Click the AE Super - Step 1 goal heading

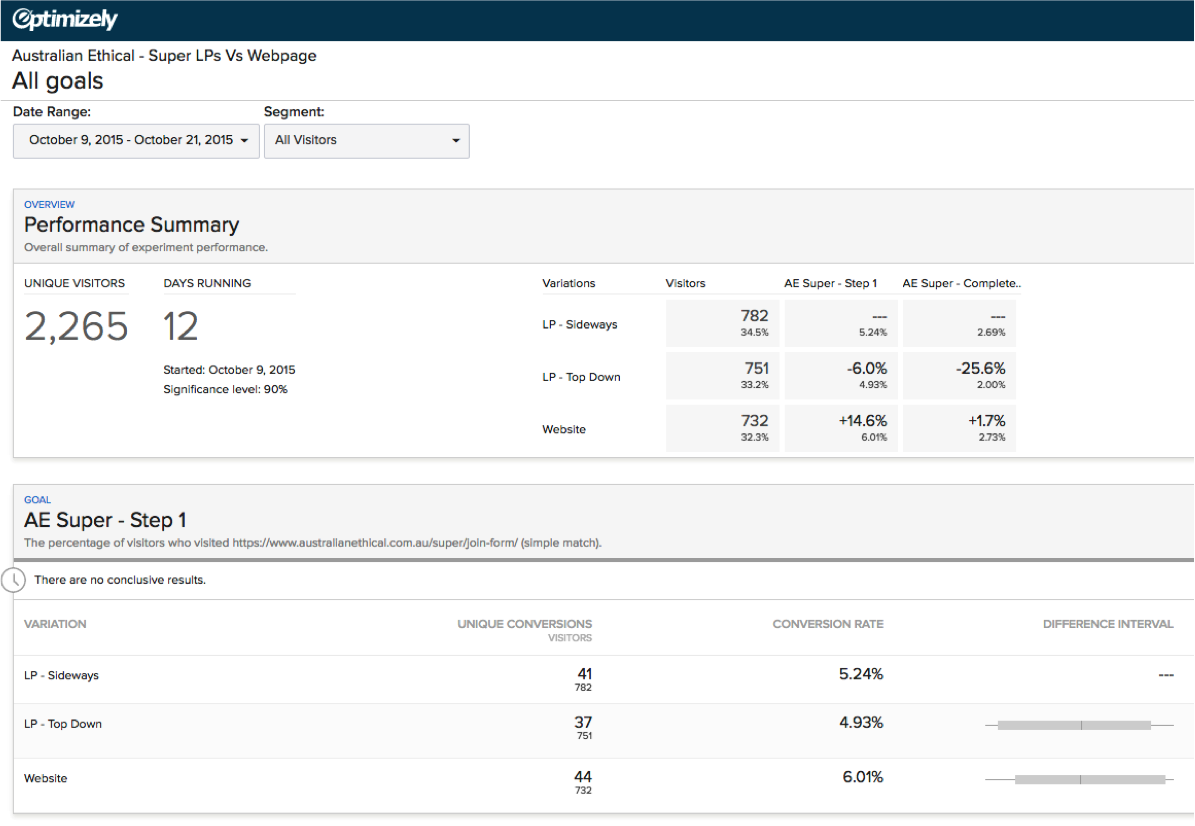[x=105, y=520]
